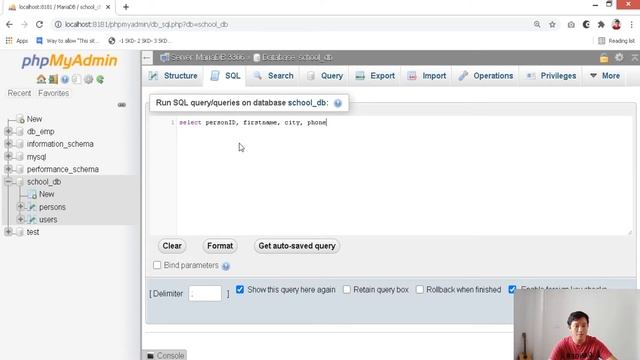640x360 pixels.
Task: Click the Server MariaDB breadcrumb link
Action: click(x=207, y=58)
